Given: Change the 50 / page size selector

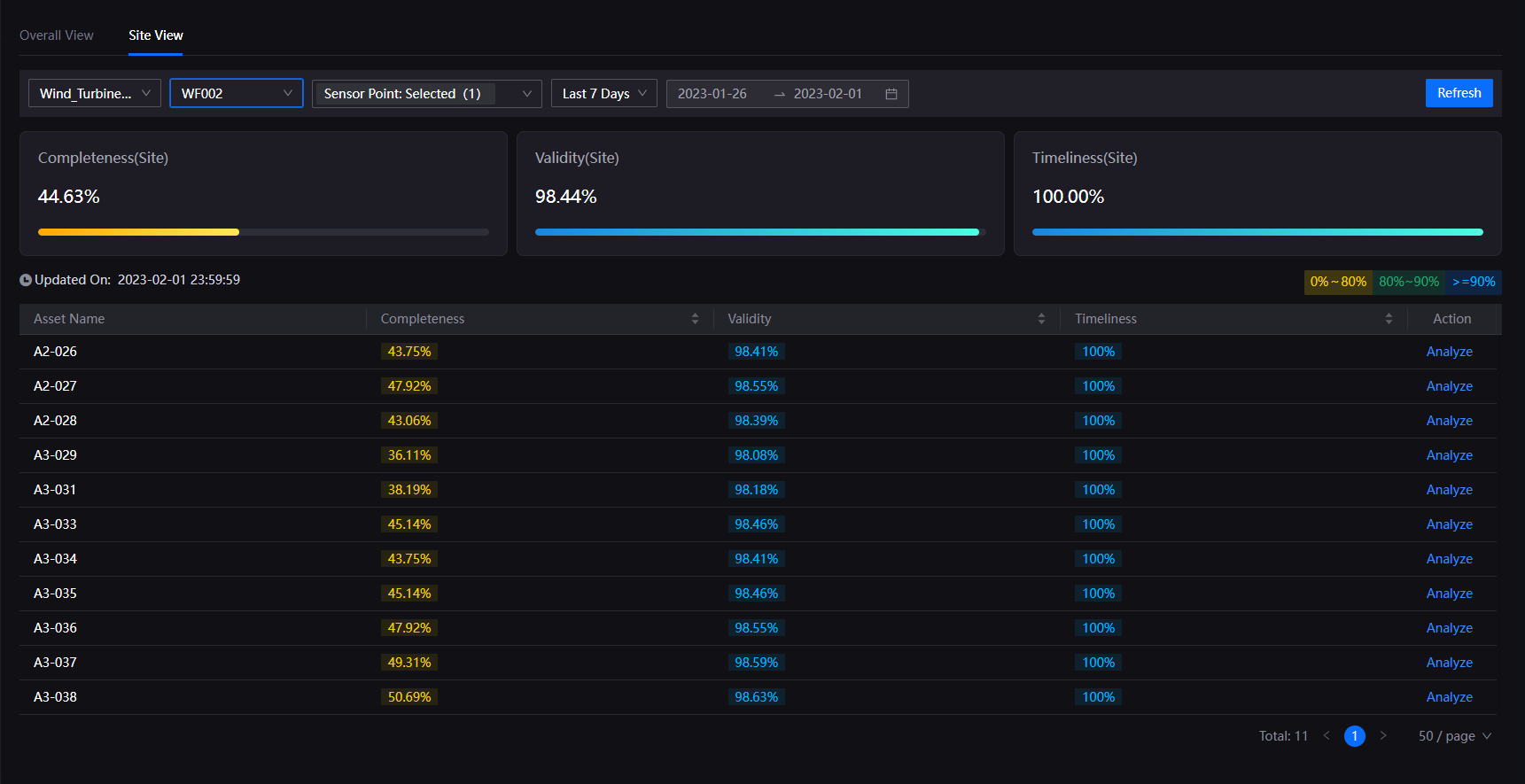Looking at the screenshot, I should click(1454, 736).
